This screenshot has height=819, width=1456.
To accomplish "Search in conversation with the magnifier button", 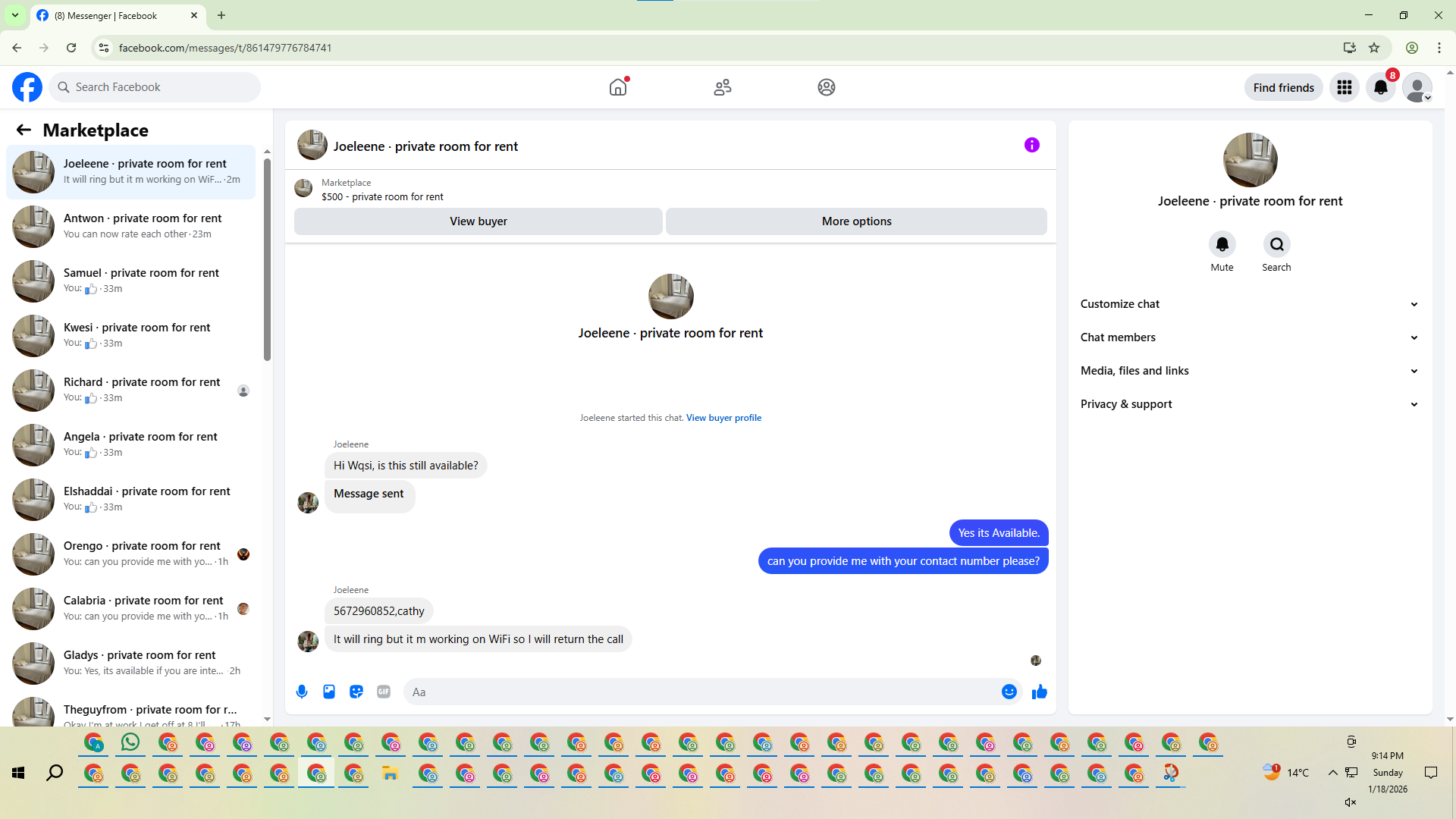I will click(x=1276, y=244).
